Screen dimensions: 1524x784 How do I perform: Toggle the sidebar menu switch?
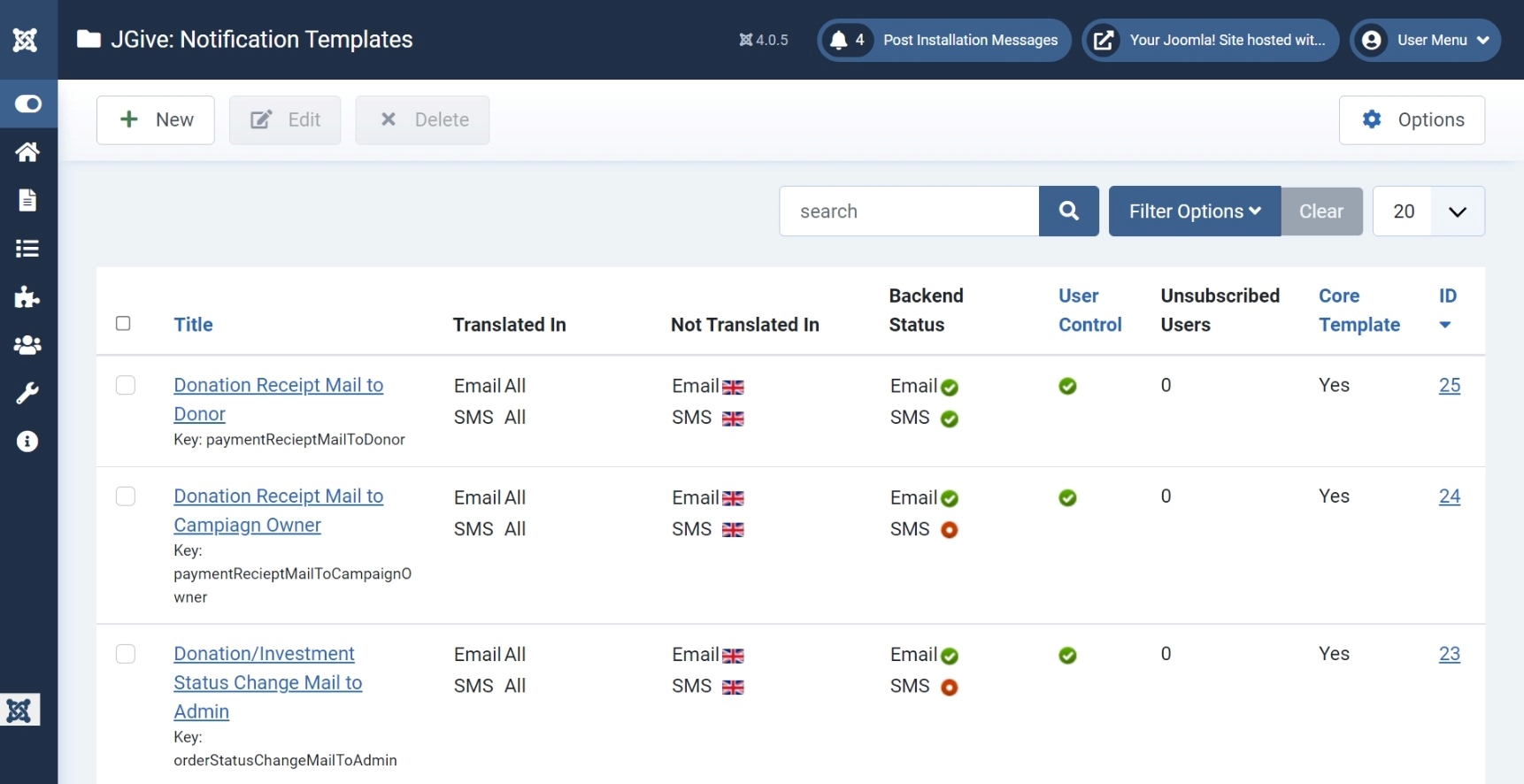point(27,104)
